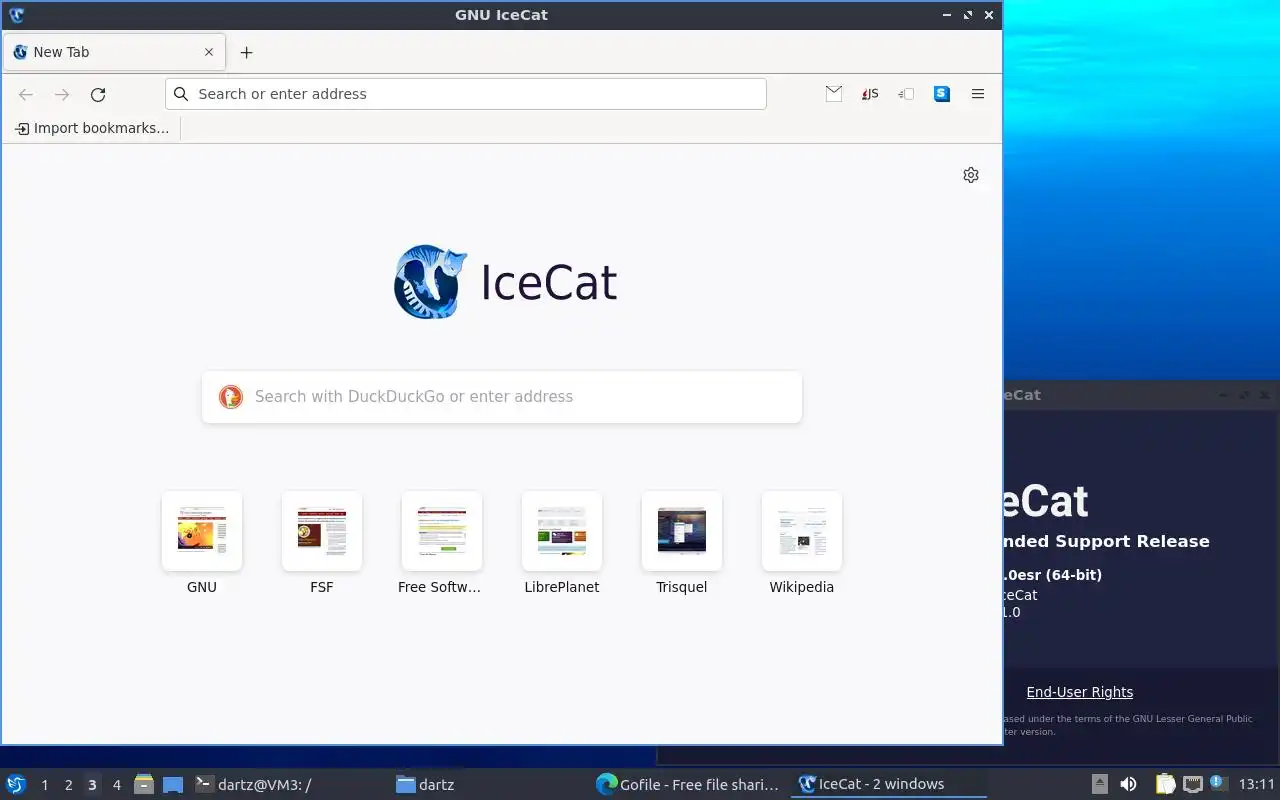Click the show desktop taskbar icon

click(x=173, y=785)
